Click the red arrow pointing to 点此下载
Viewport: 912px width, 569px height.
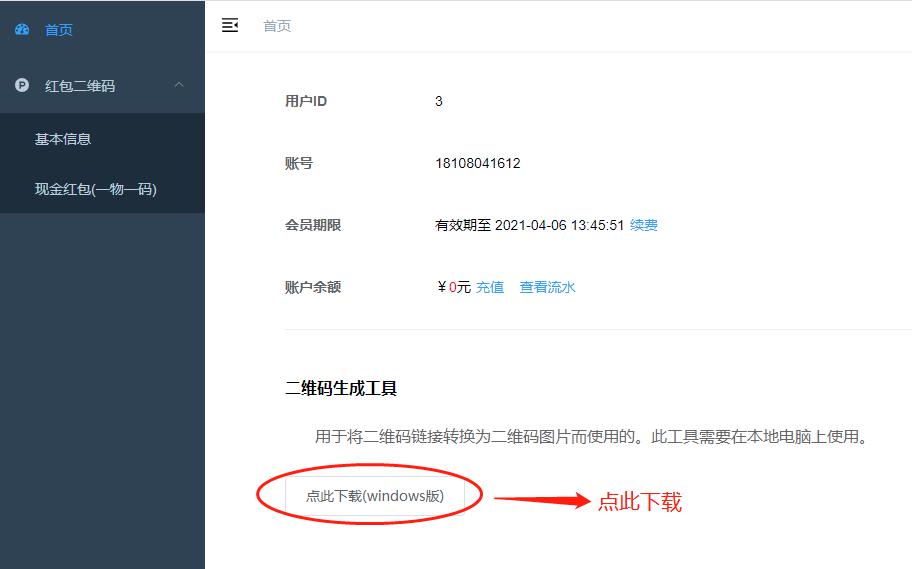point(542,502)
